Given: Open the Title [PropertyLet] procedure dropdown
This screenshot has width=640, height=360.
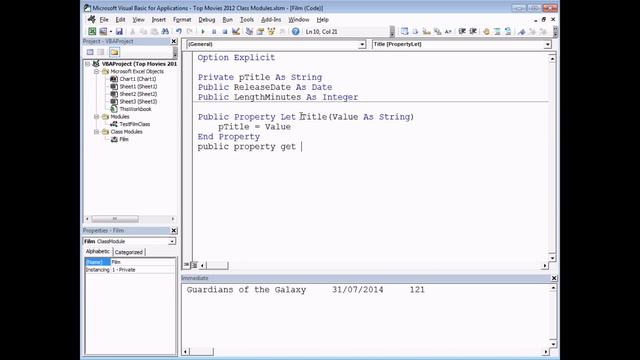Looking at the screenshot, I should click(547, 44).
